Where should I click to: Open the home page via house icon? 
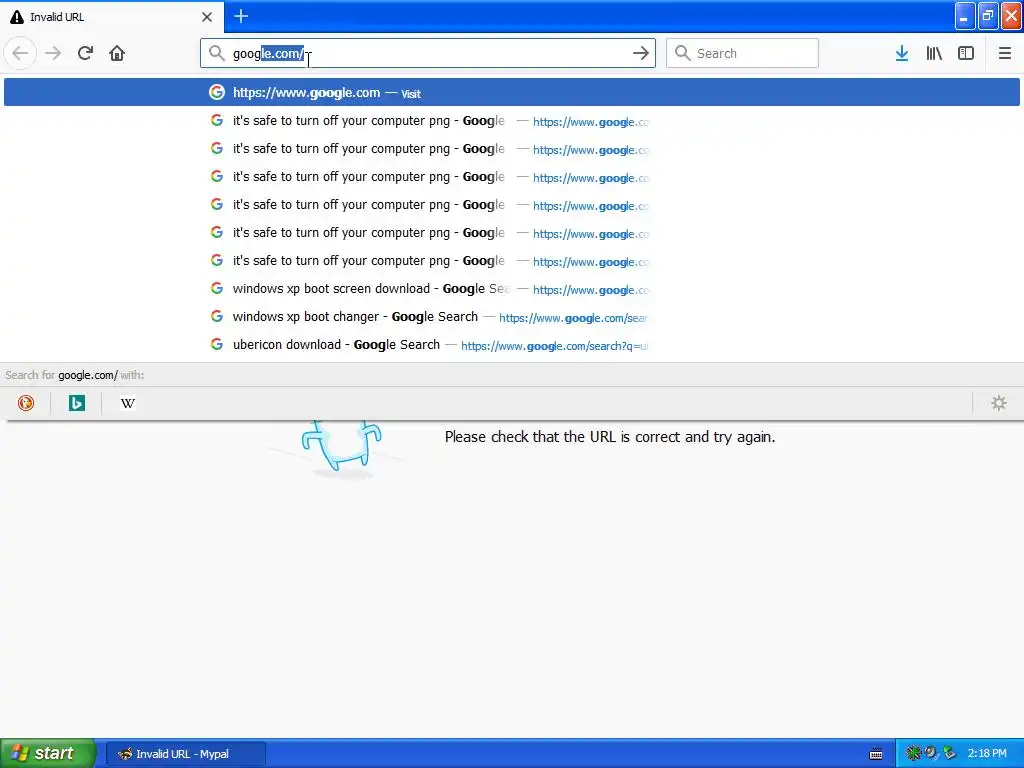coord(117,53)
